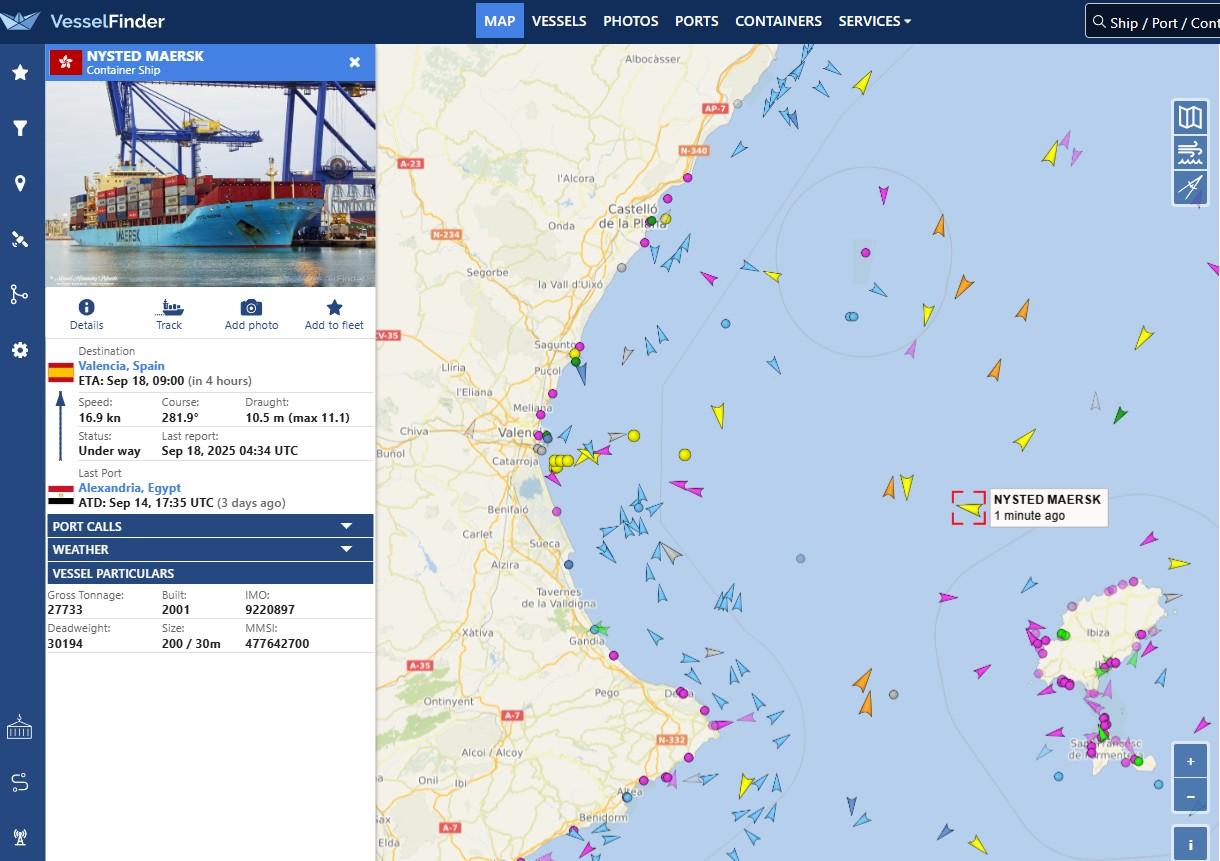The image size is (1220, 861).
Task: Open the satellite icon in sidebar
Action: click(x=19, y=239)
